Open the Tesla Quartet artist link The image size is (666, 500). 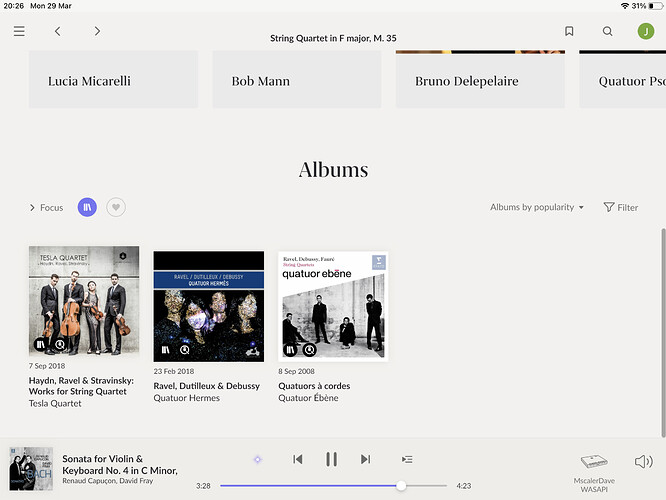pos(55,403)
